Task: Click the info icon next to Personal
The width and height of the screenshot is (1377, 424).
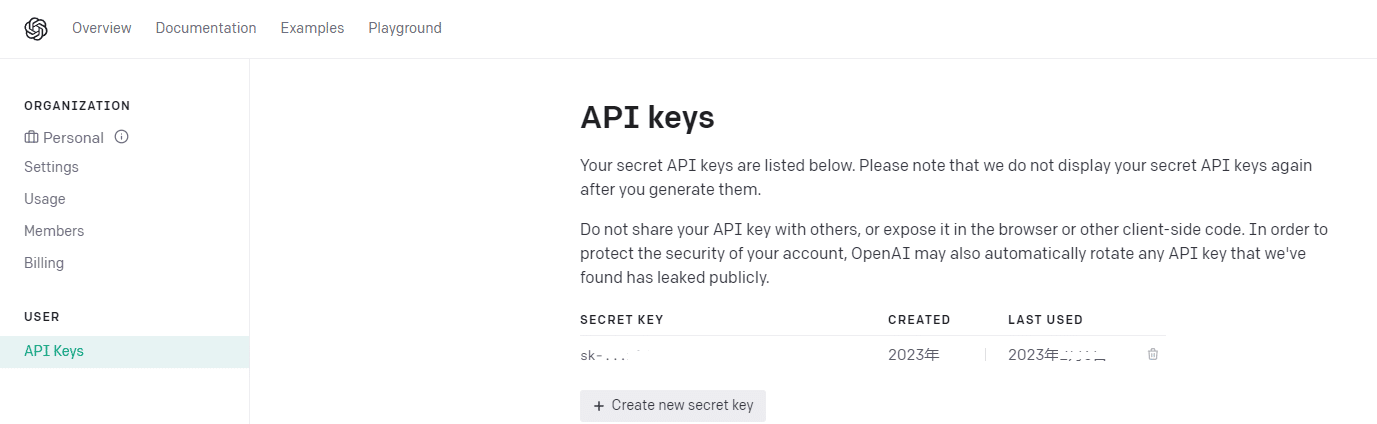Action: tap(122, 137)
